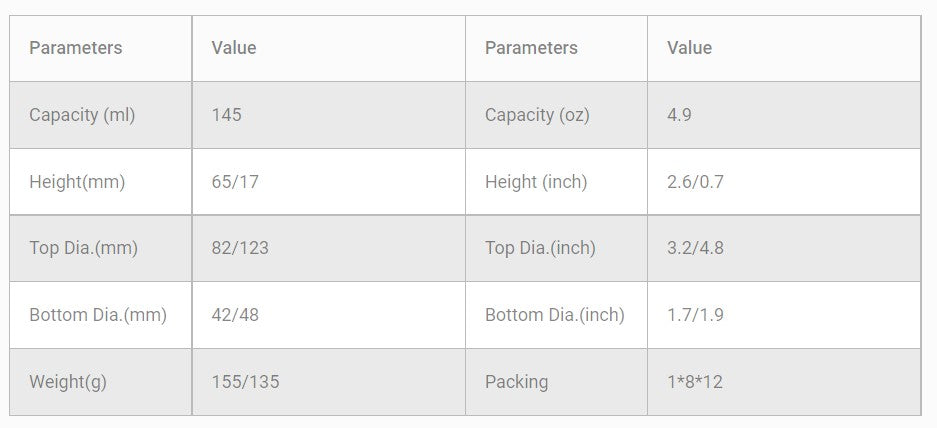Click the 2.6/0.7 height inch value
The image size is (937, 428).
pyautogui.click(x=695, y=182)
